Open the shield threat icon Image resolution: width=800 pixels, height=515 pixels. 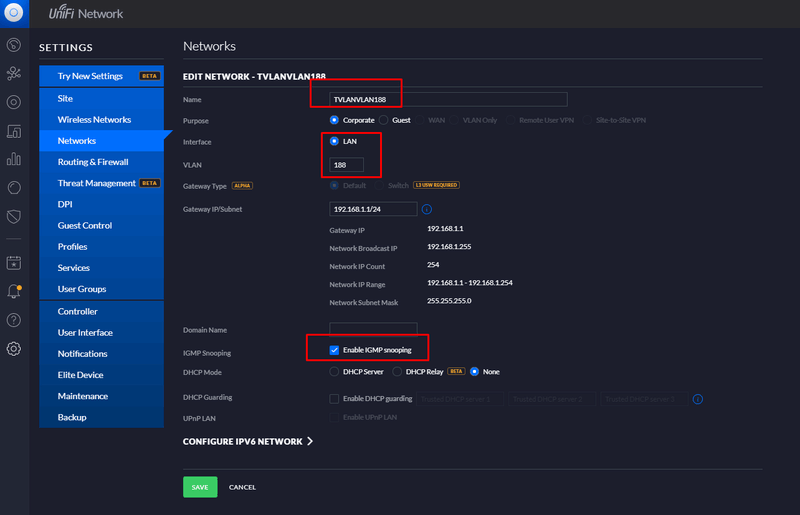tap(14, 216)
